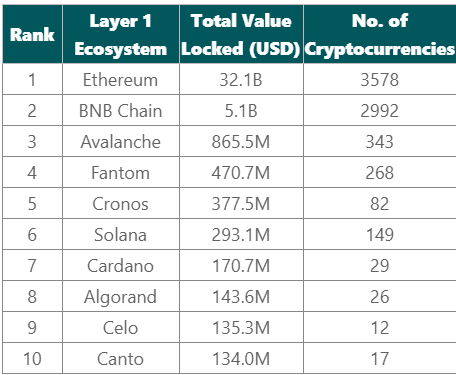
Task: Select the No. of Cryptocurrencies header
Action: [380, 34]
